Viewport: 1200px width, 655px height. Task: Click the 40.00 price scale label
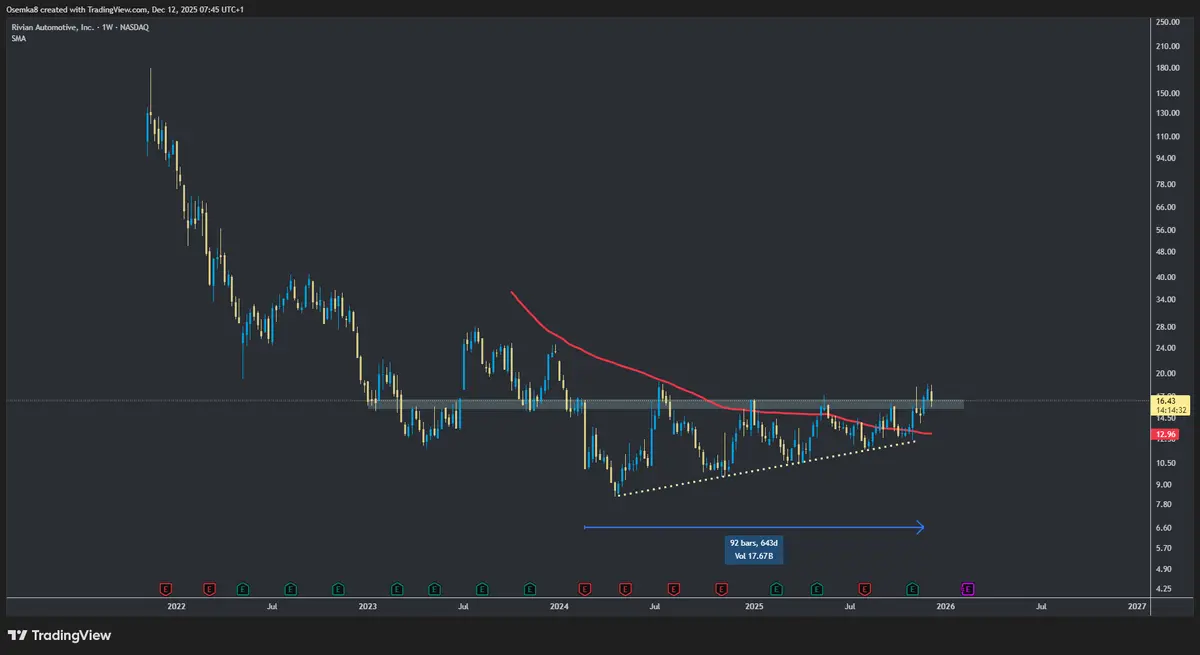[x=1166, y=277]
